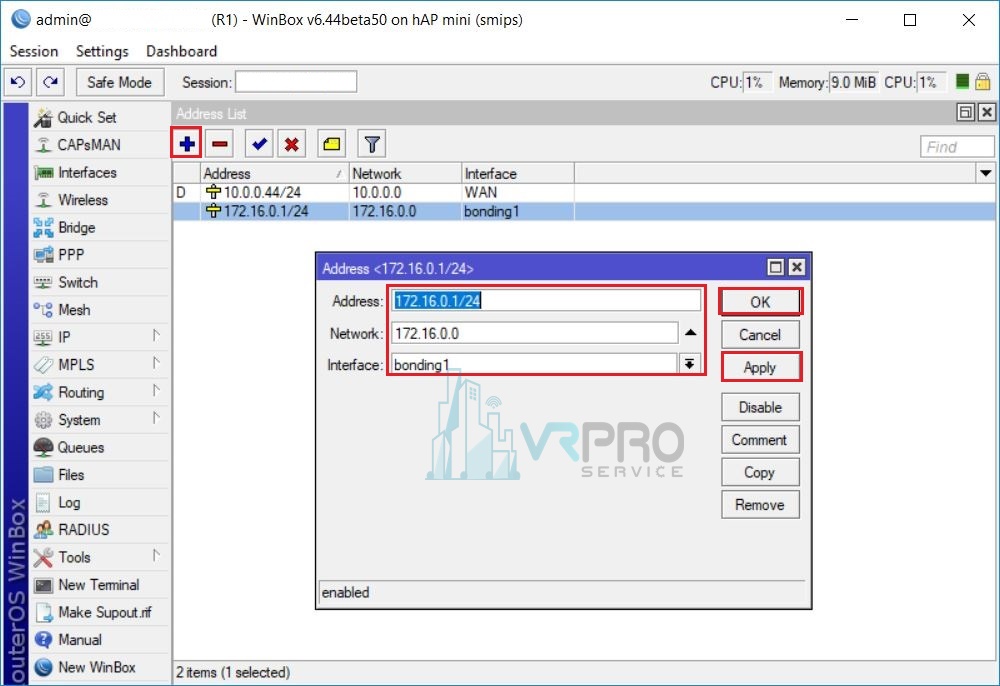
Task: Maximize the Address dialog window
Action: click(776, 267)
